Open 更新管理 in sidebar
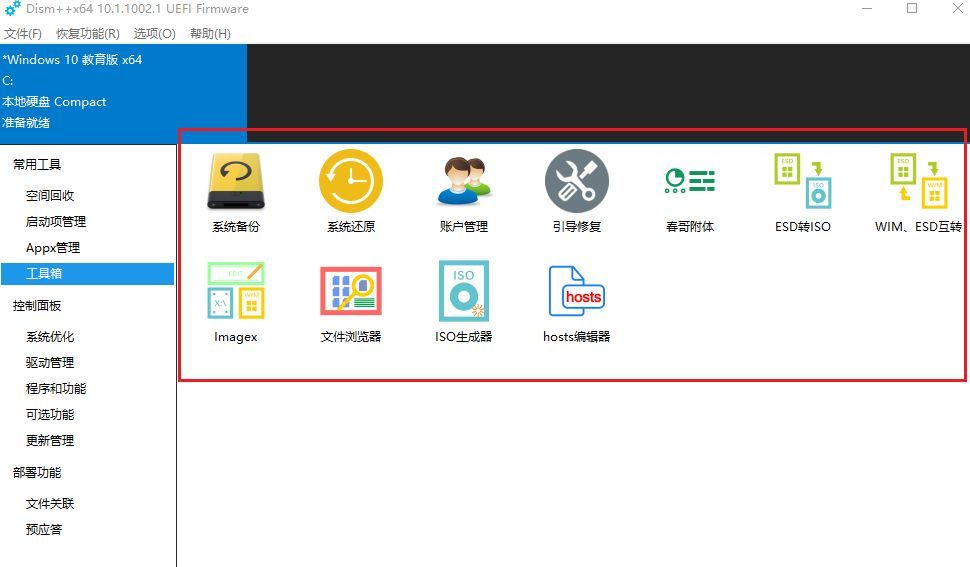This screenshot has width=970, height=567. click(x=50, y=440)
